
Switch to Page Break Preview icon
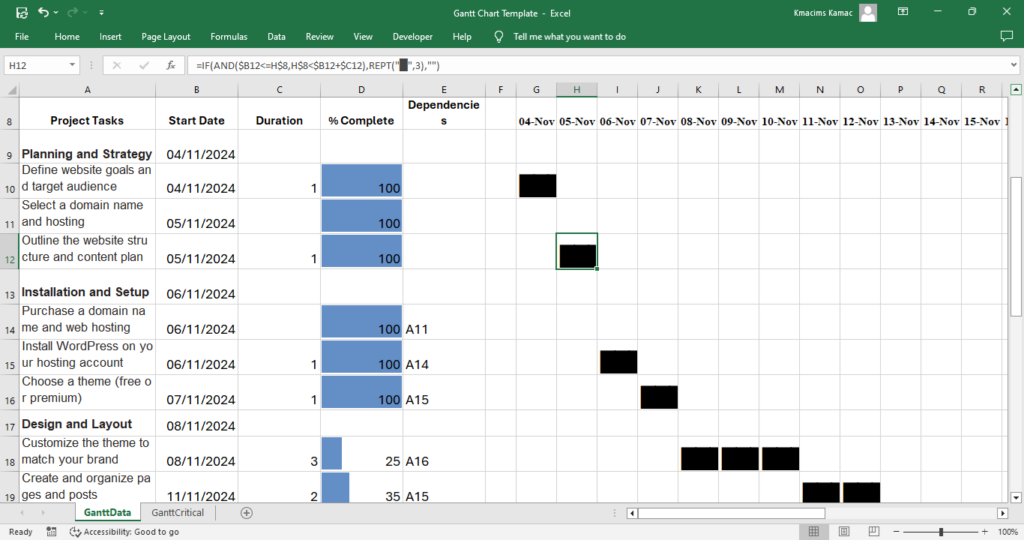click(874, 532)
